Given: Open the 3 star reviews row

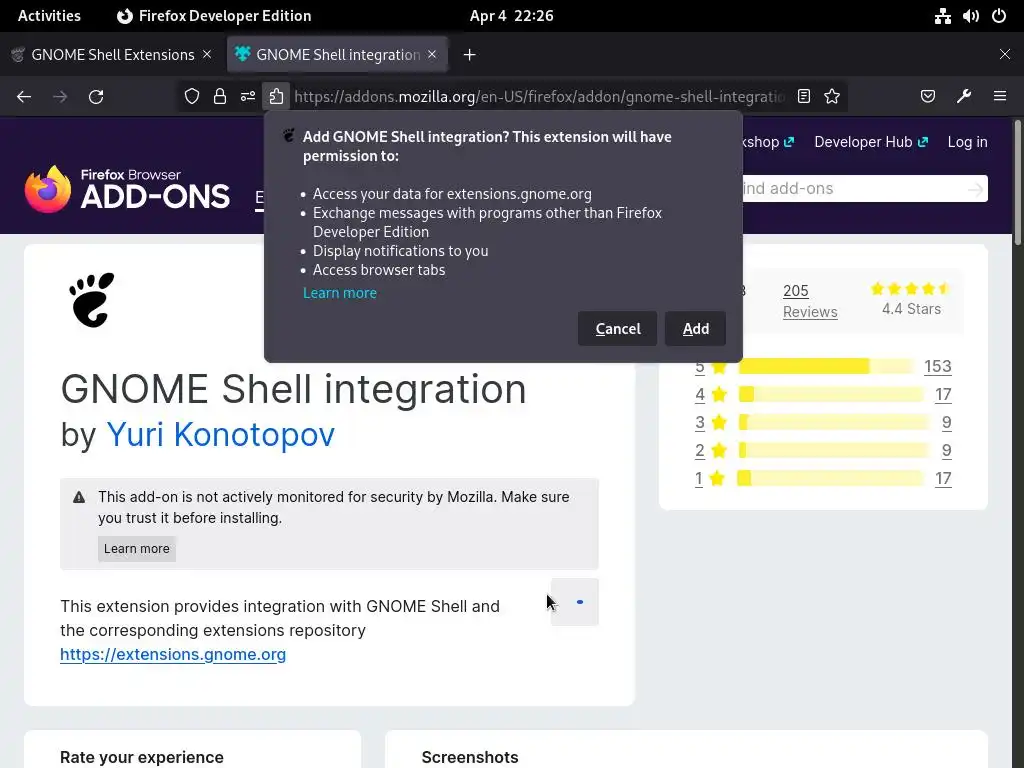Looking at the screenshot, I should 823,423.
